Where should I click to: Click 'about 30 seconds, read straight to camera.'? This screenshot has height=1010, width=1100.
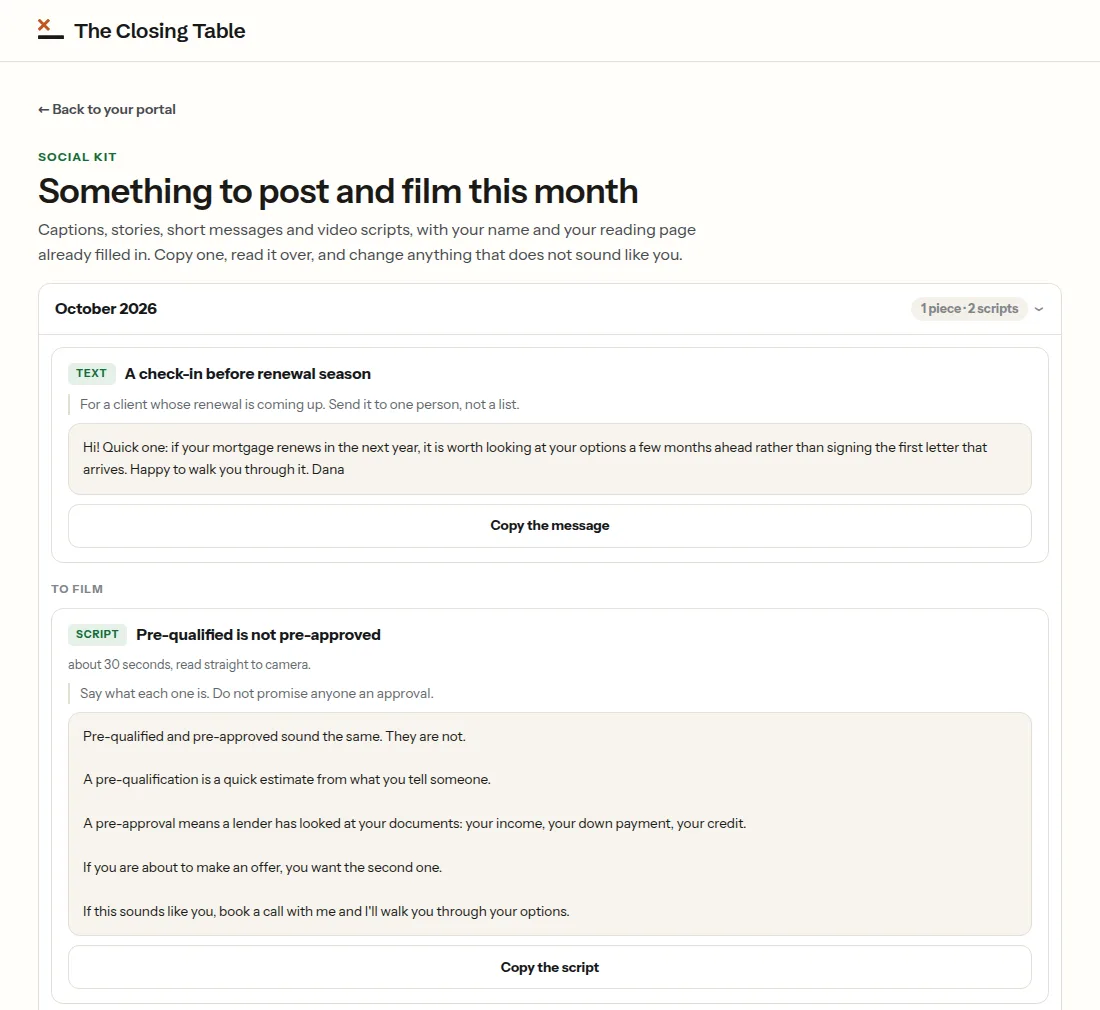(x=189, y=664)
